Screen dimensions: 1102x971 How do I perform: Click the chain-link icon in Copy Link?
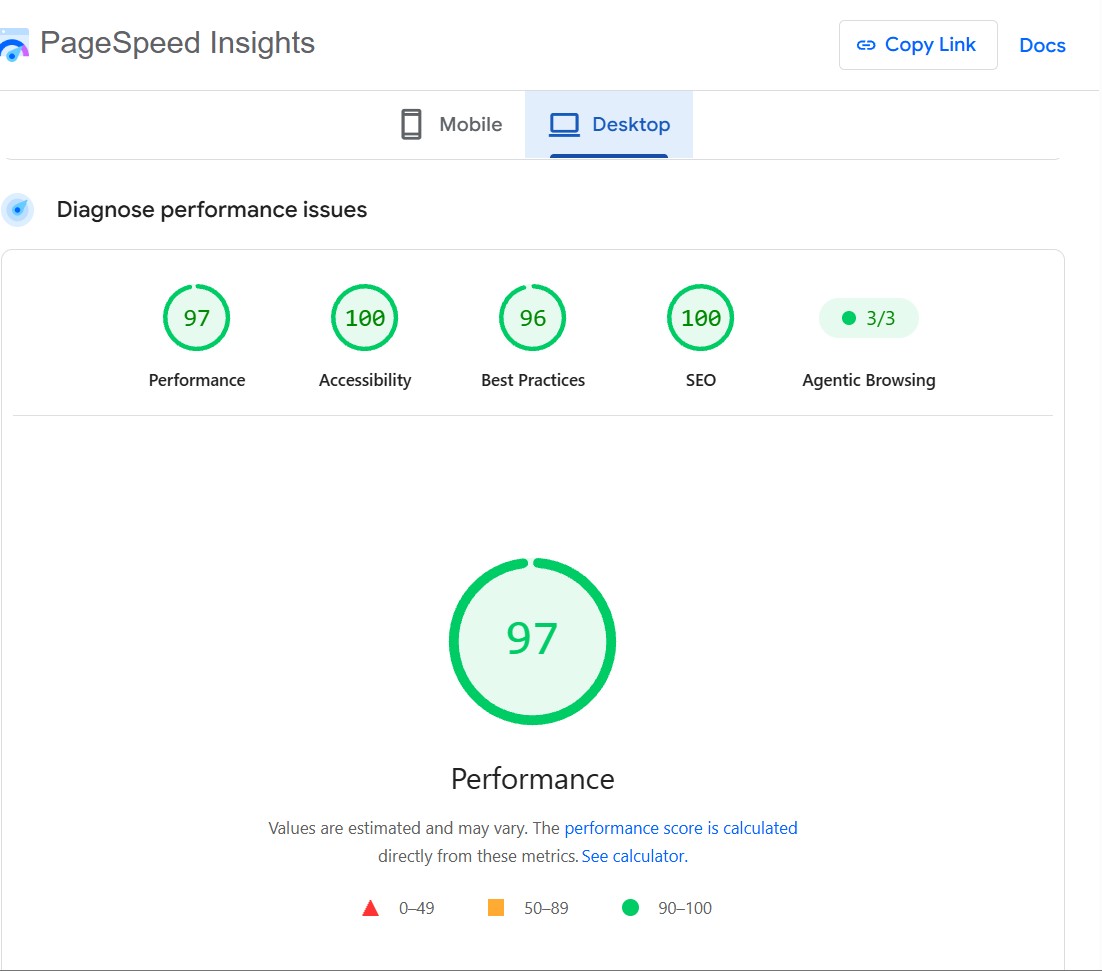click(866, 45)
